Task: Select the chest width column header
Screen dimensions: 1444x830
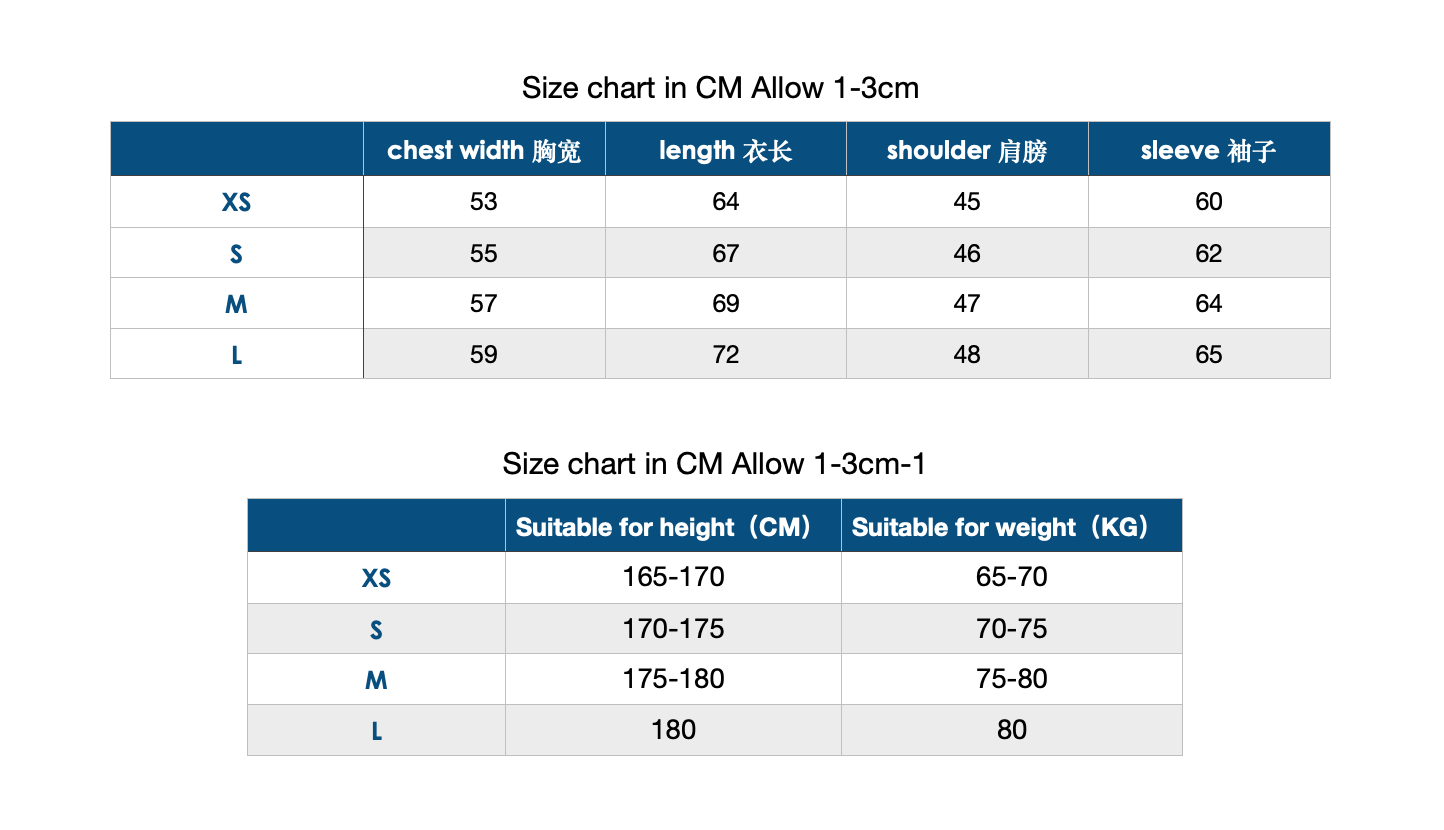Action: coord(484,150)
